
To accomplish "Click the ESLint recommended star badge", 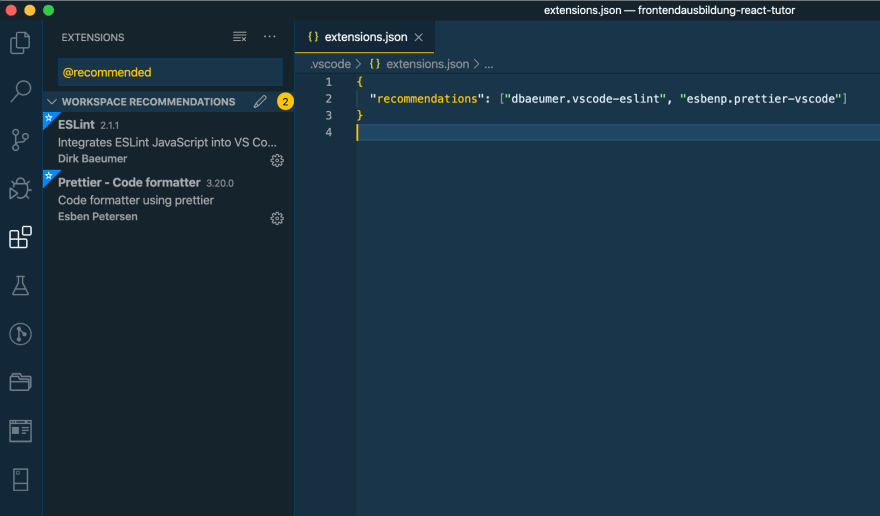I will click(49, 118).
